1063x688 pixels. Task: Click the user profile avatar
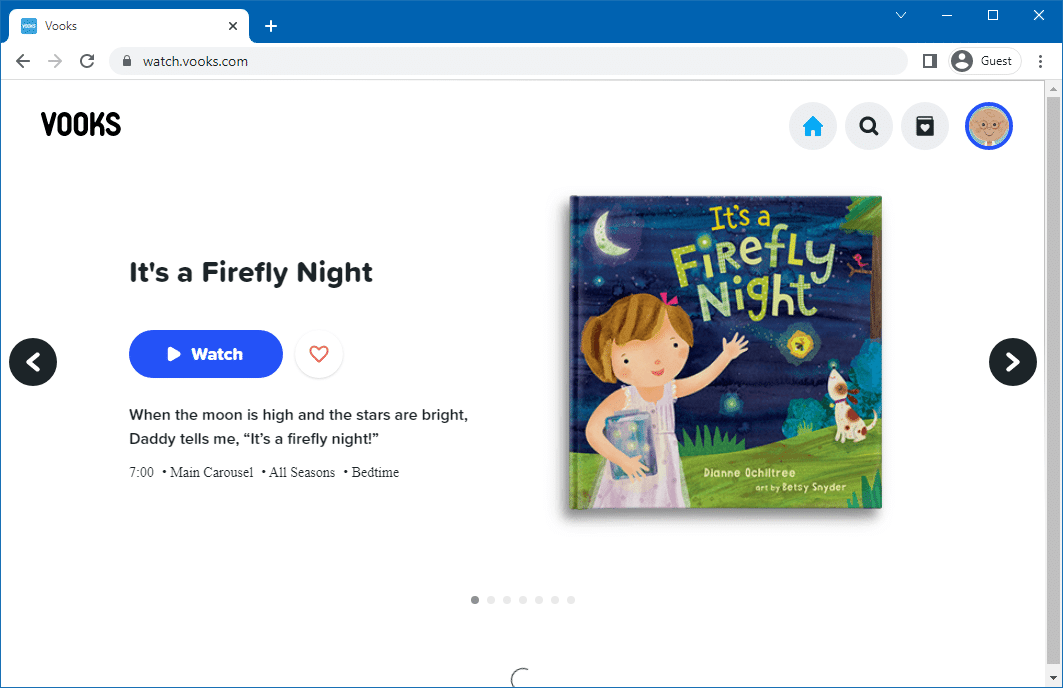click(989, 126)
